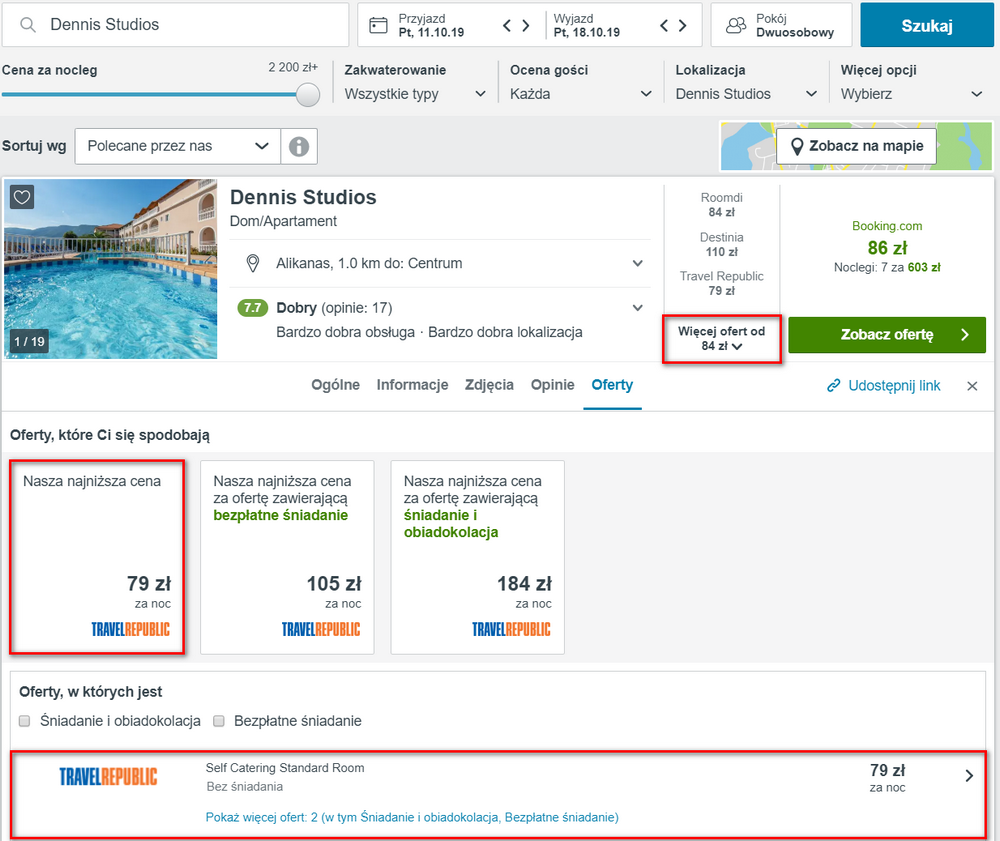1000x841 pixels.
Task: Advance arrival date with right arrow
Action: pos(526,26)
